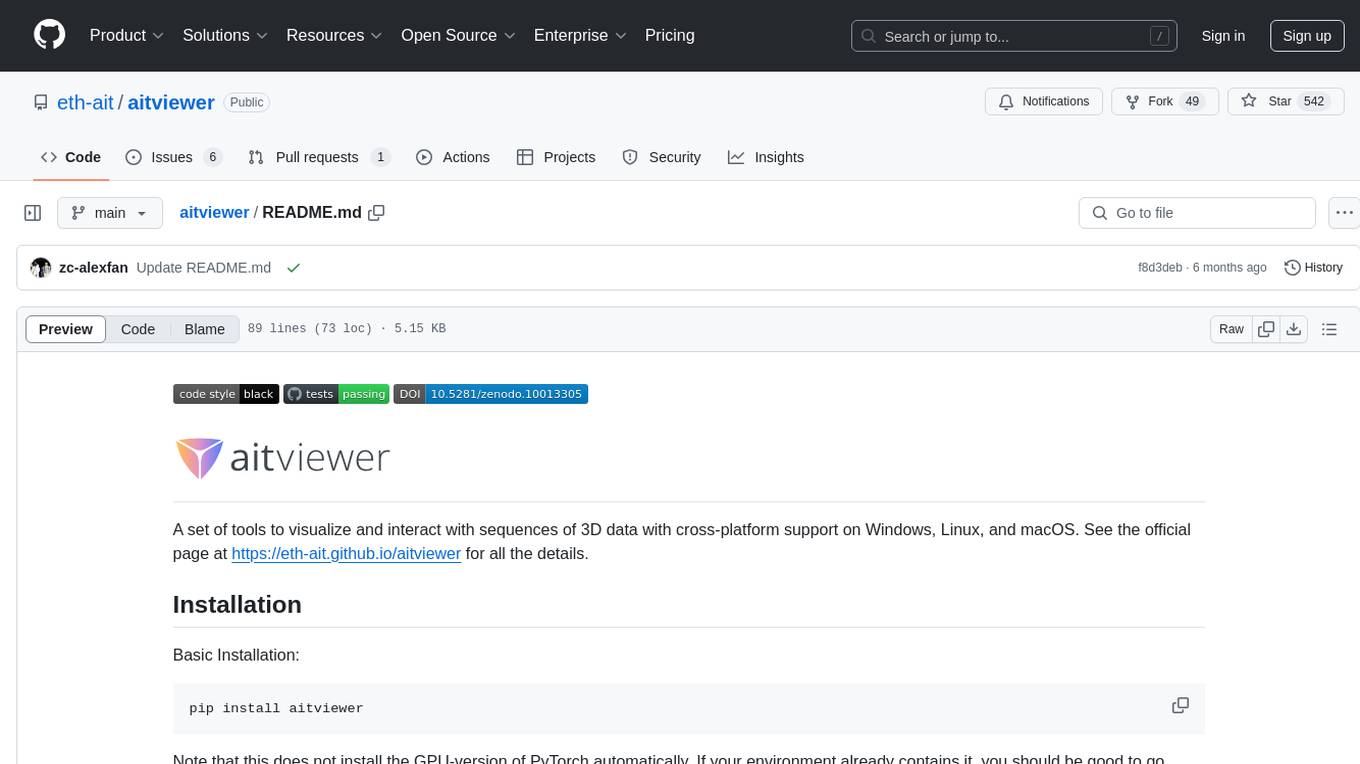This screenshot has width=1360, height=764.
Task: Click the Sign up button
Action: 1307,36
